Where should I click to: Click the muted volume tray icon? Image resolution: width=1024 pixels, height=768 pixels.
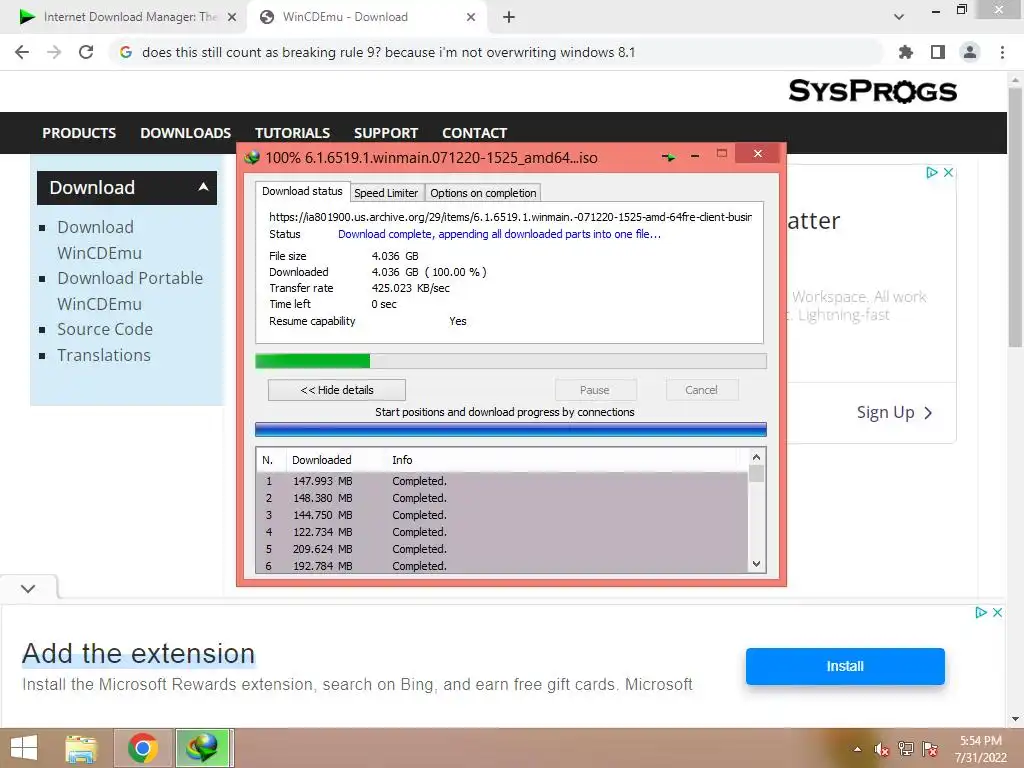coord(882,749)
